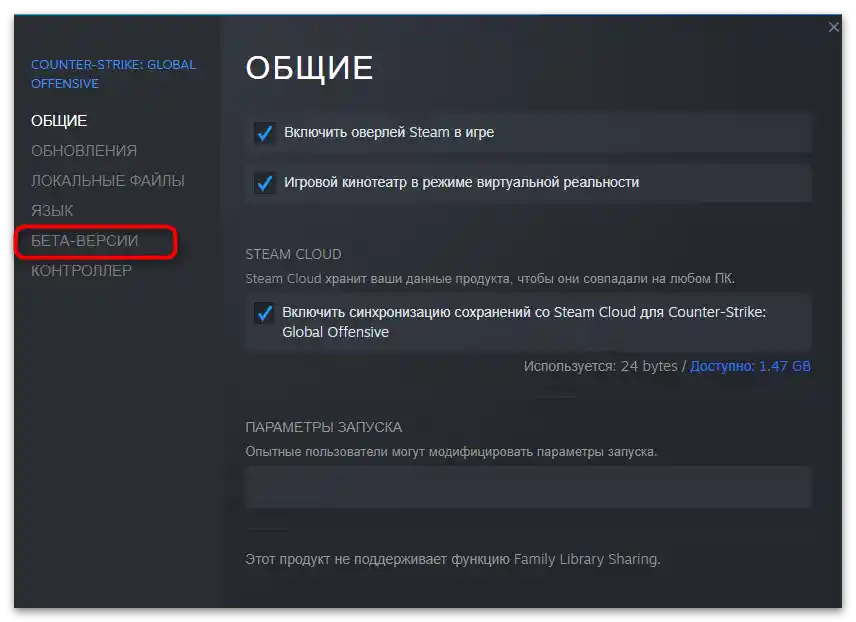Screen dimensions: 856x622
Task: Click the "Используется: 24 bytes" text
Action: click(x=601, y=366)
